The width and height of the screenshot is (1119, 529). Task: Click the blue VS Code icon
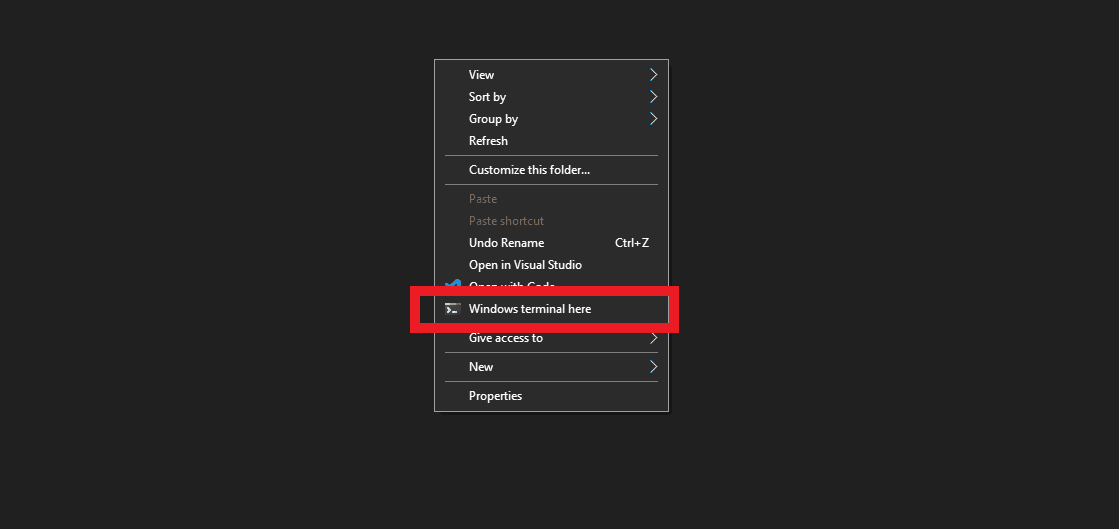coord(453,284)
